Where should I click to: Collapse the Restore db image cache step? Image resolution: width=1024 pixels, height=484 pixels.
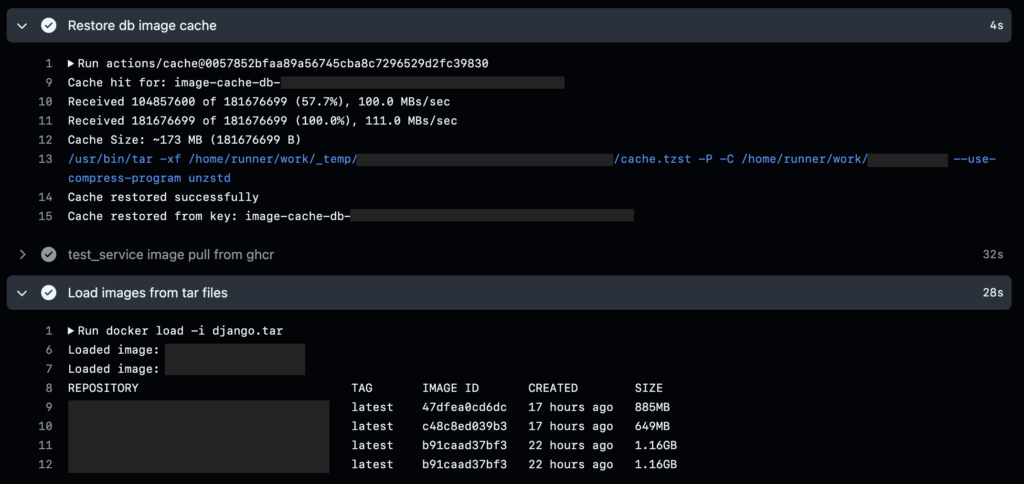tap(22, 26)
